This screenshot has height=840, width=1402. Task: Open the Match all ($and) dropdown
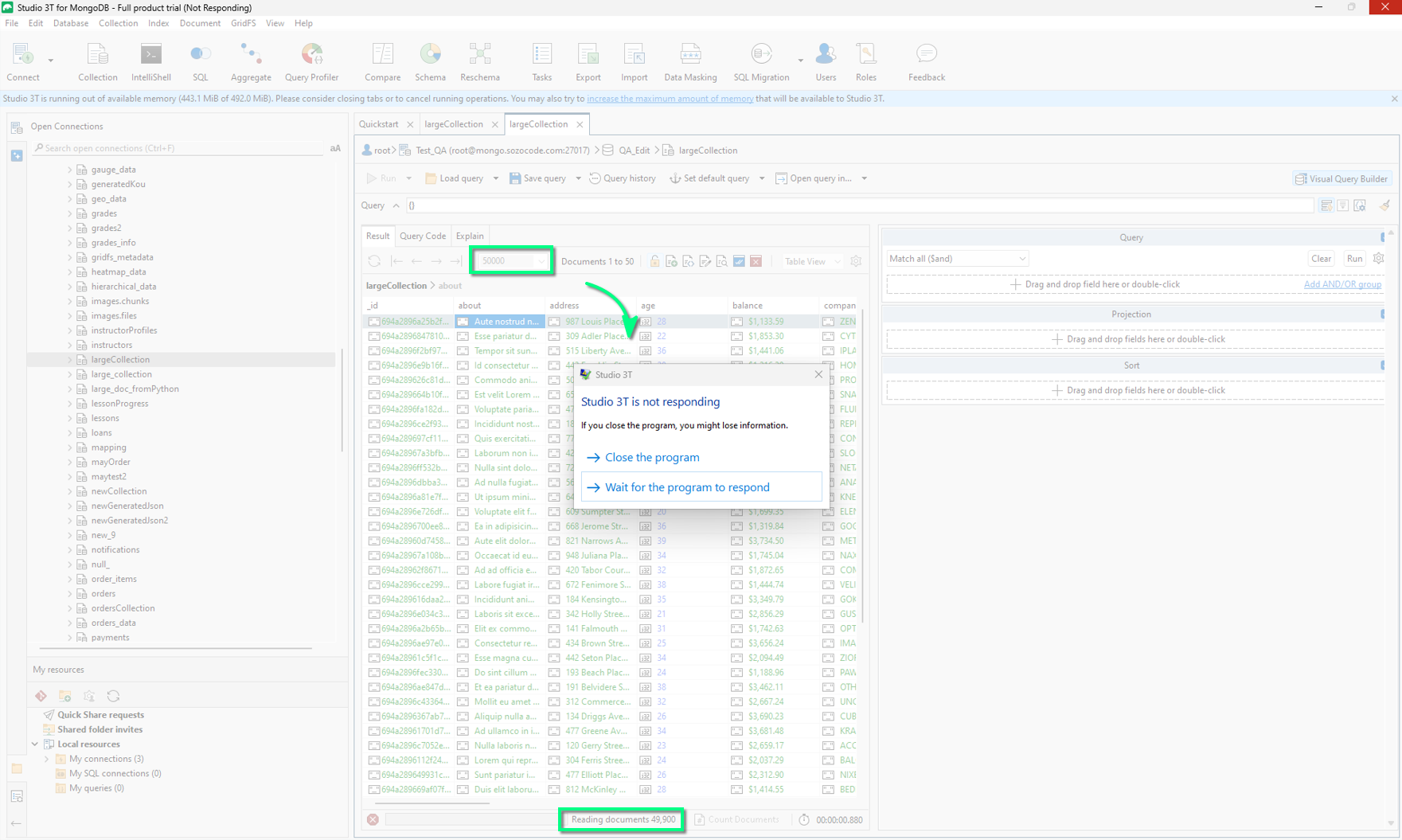[x=957, y=258]
